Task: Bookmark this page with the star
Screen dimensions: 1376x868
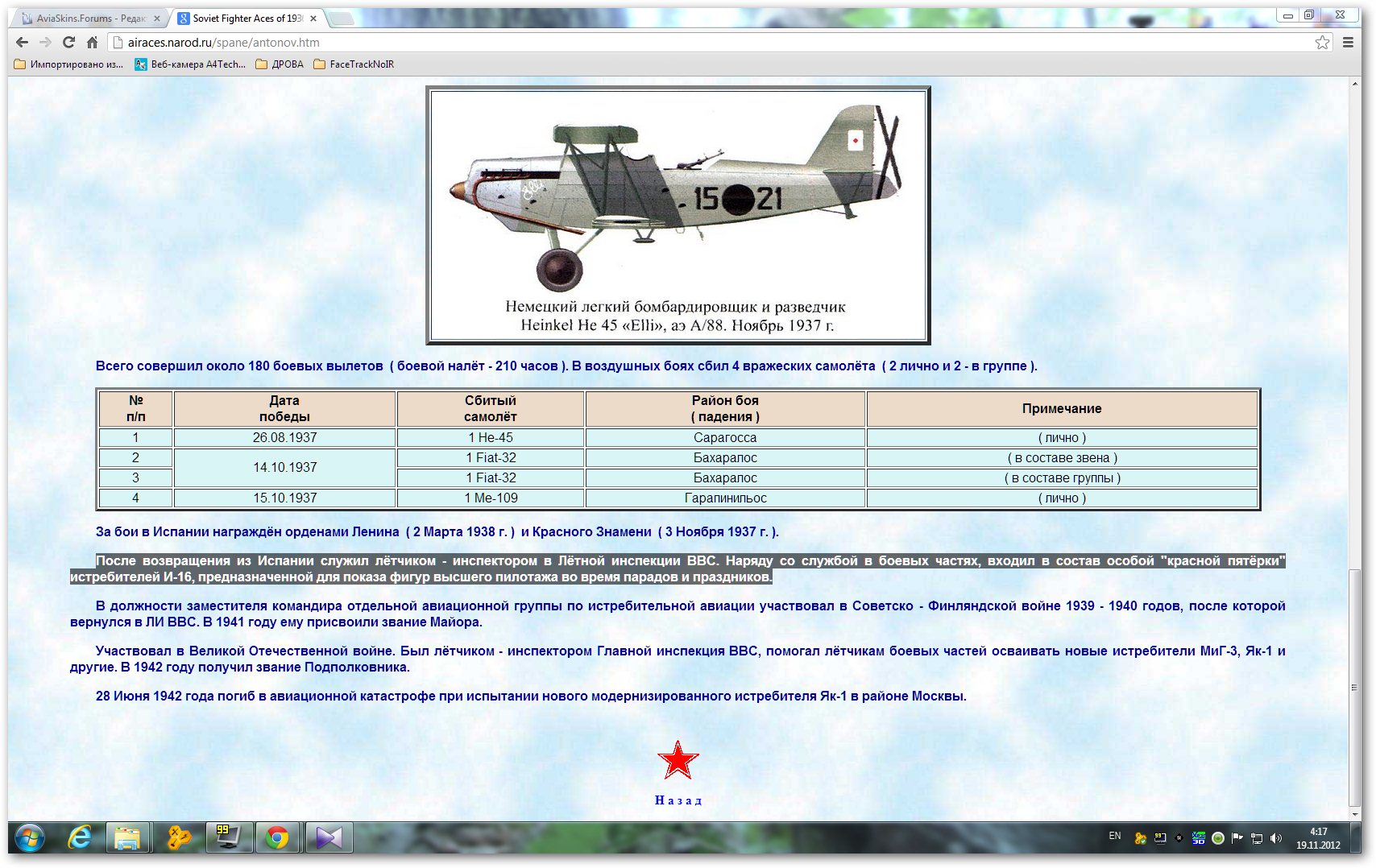Action: coord(1322,43)
